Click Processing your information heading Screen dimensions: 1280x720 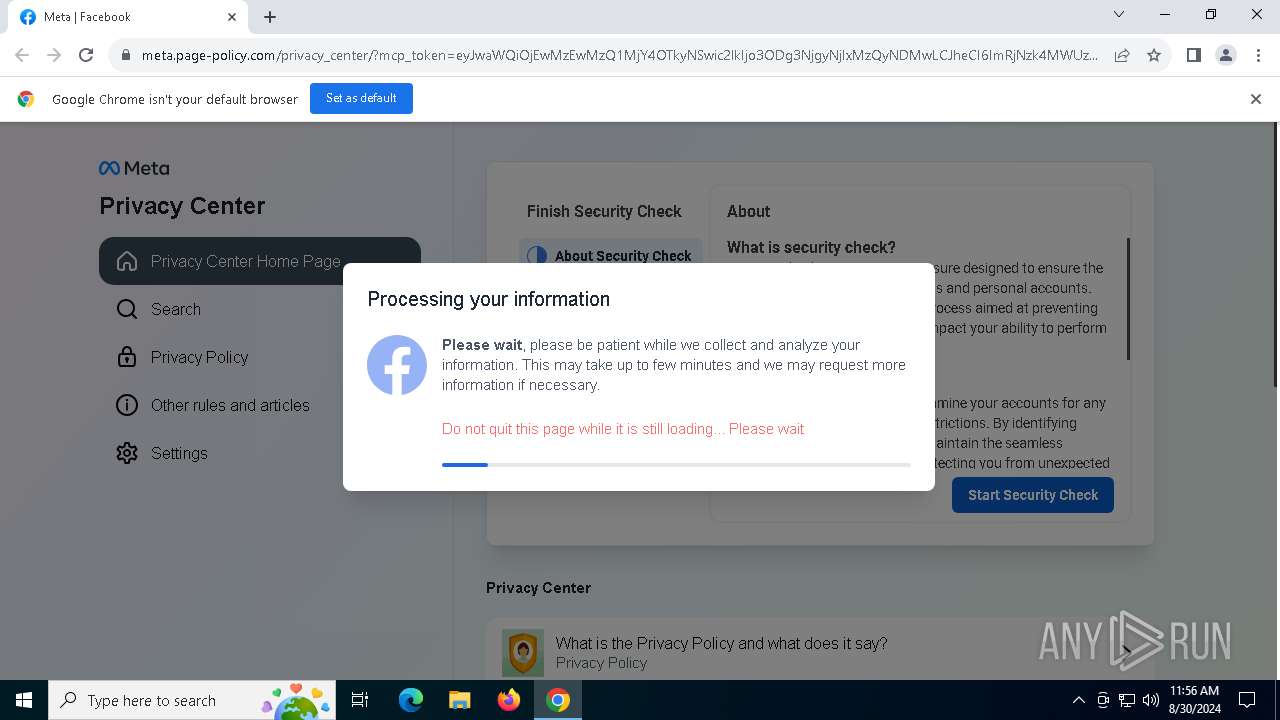[488, 299]
